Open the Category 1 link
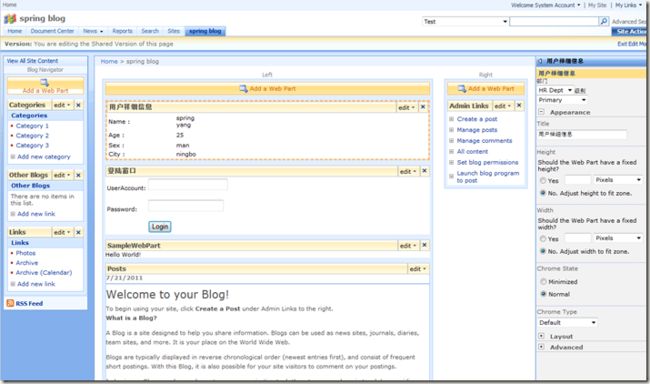The height and width of the screenshot is (384, 650). click(x=32, y=126)
